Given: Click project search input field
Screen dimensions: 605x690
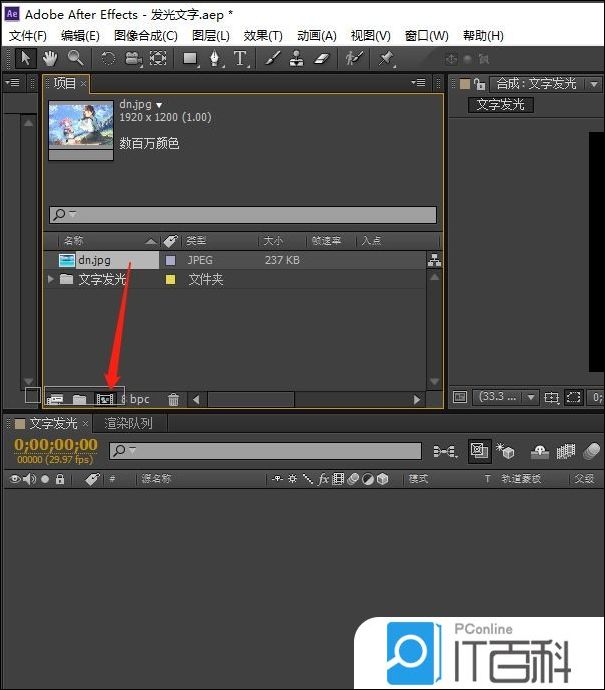Looking at the screenshot, I should [x=243, y=215].
